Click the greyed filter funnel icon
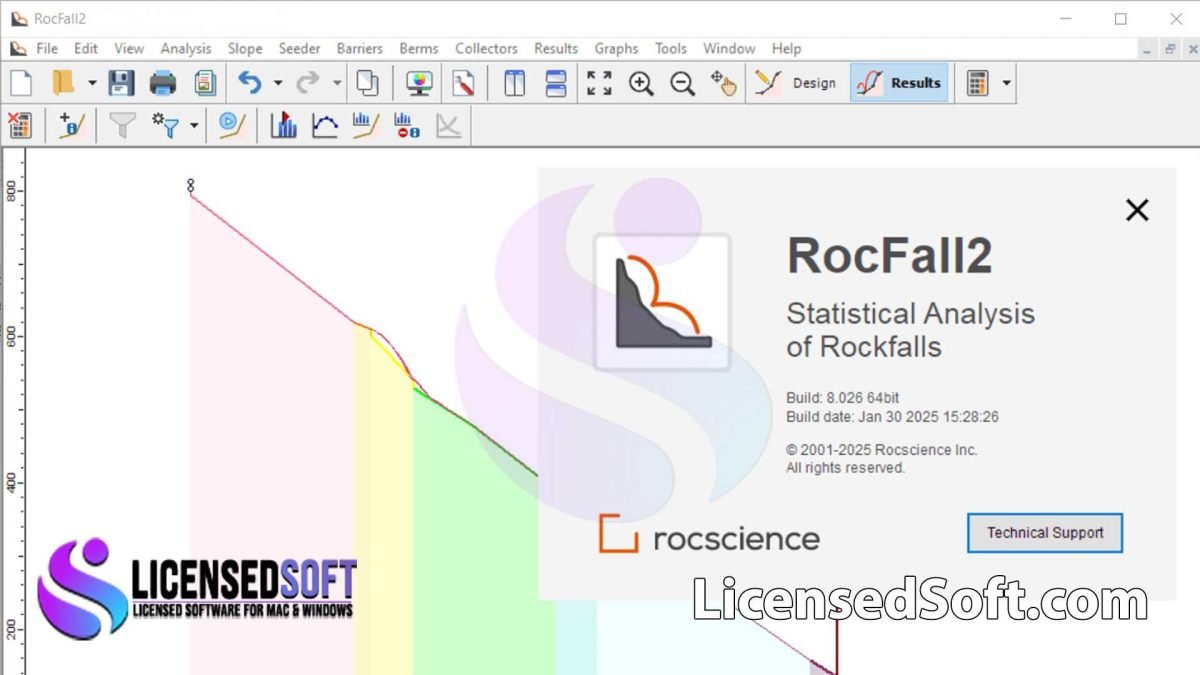Image resolution: width=1200 pixels, height=675 pixels. pos(122,125)
